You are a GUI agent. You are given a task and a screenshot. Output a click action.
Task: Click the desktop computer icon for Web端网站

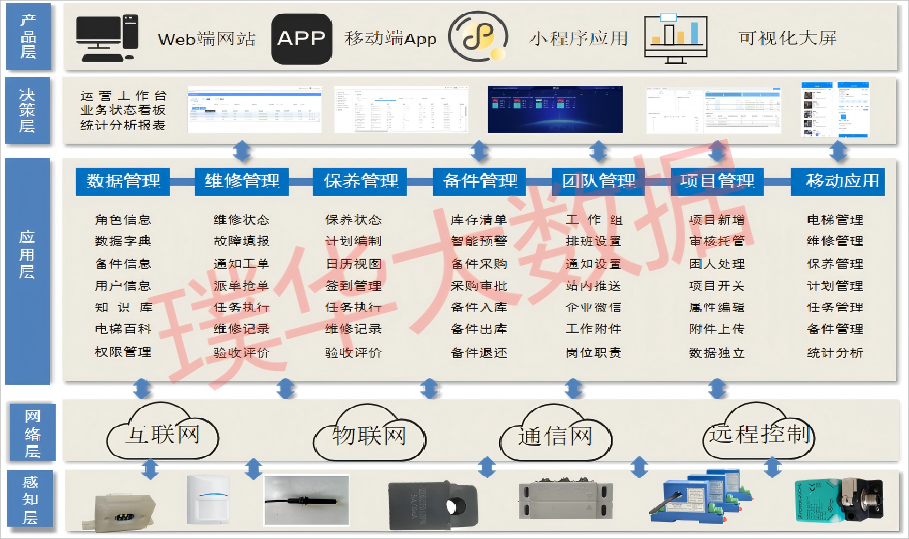(108, 38)
